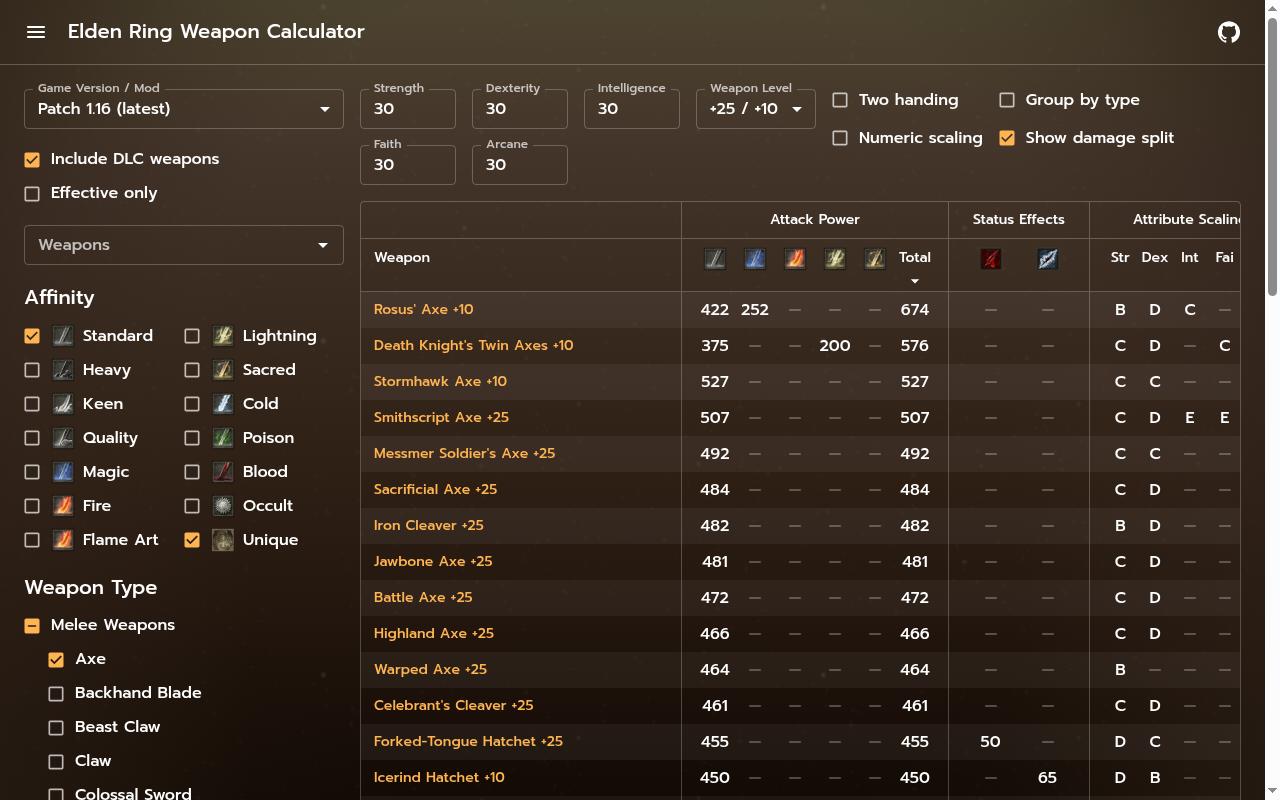
Task: Open Messmer Soldier's Axe +25 link
Action: [x=464, y=453]
